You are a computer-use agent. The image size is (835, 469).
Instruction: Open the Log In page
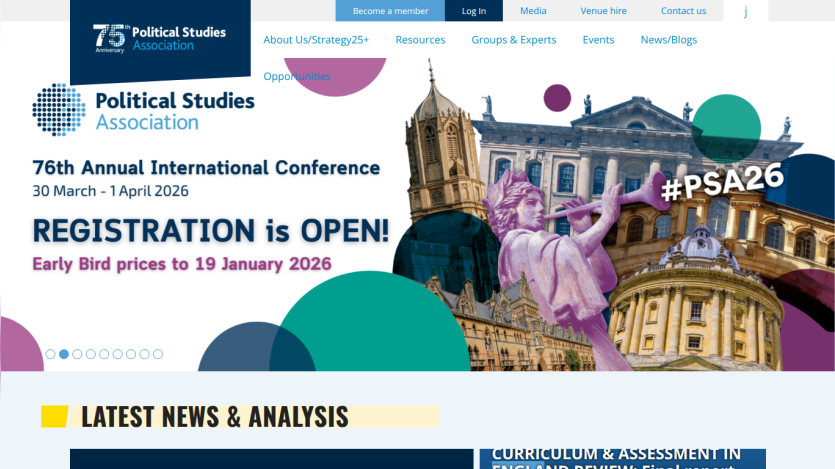(473, 11)
